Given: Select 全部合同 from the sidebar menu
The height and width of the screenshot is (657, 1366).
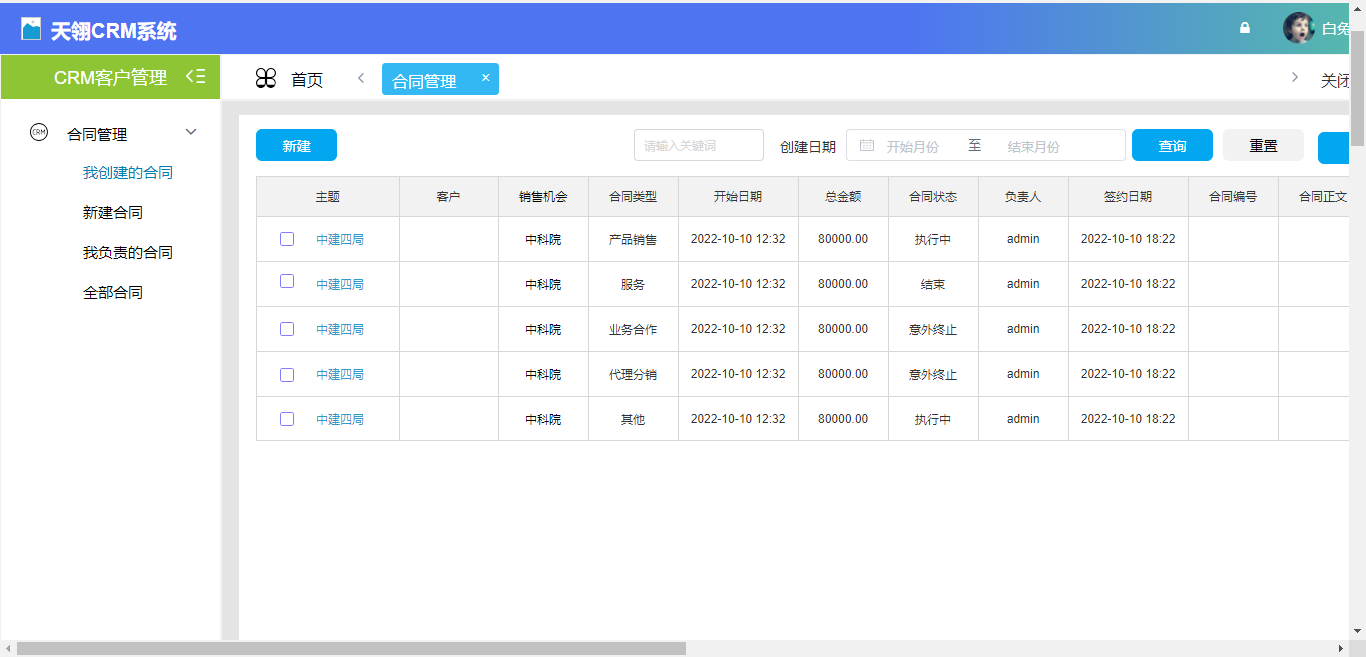Looking at the screenshot, I should tap(113, 293).
